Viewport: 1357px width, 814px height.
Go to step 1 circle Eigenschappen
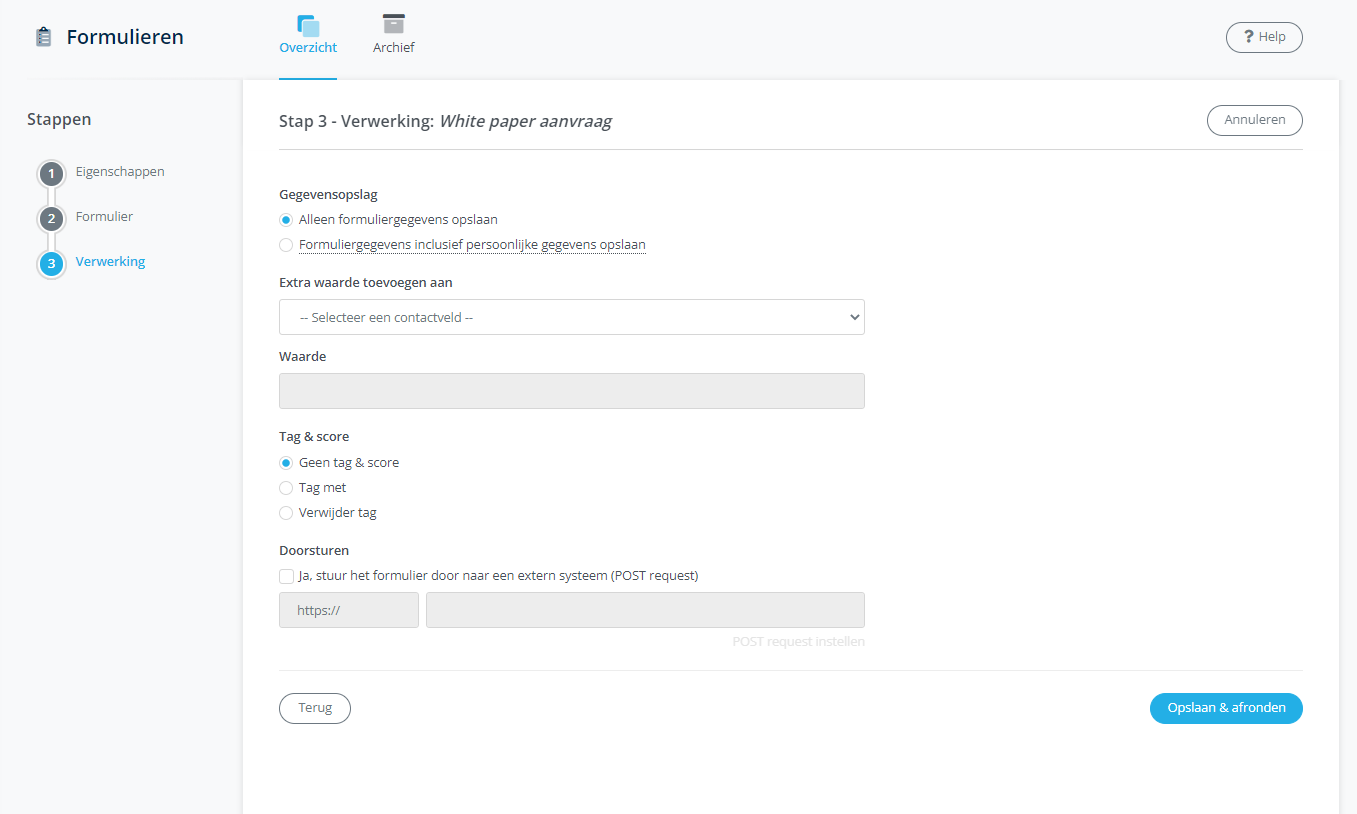click(x=51, y=174)
